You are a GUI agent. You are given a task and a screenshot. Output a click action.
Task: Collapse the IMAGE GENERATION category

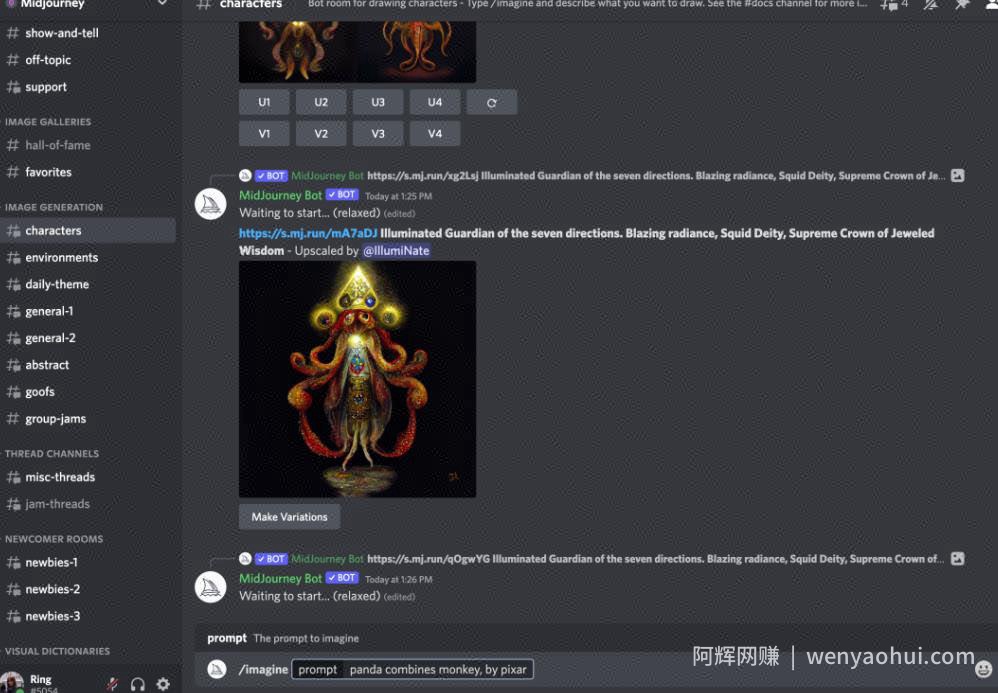[53, 207]
